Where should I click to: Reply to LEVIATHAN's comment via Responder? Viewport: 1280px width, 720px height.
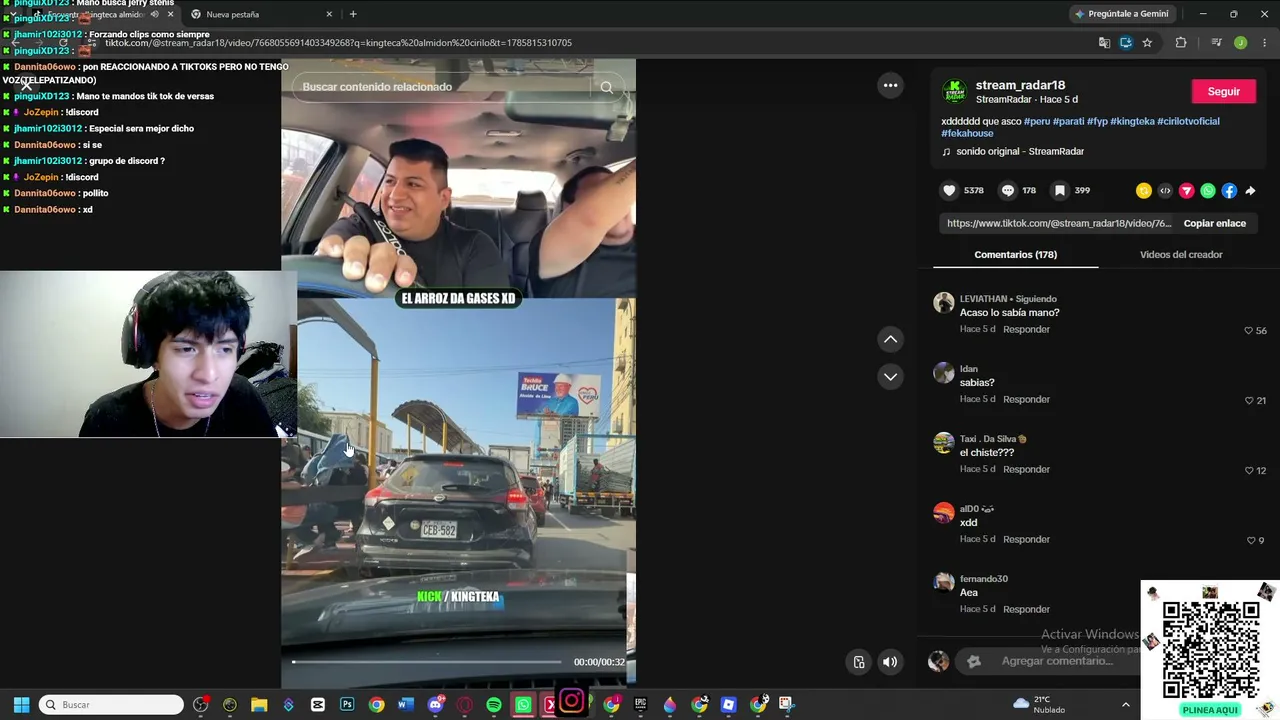1026,330
